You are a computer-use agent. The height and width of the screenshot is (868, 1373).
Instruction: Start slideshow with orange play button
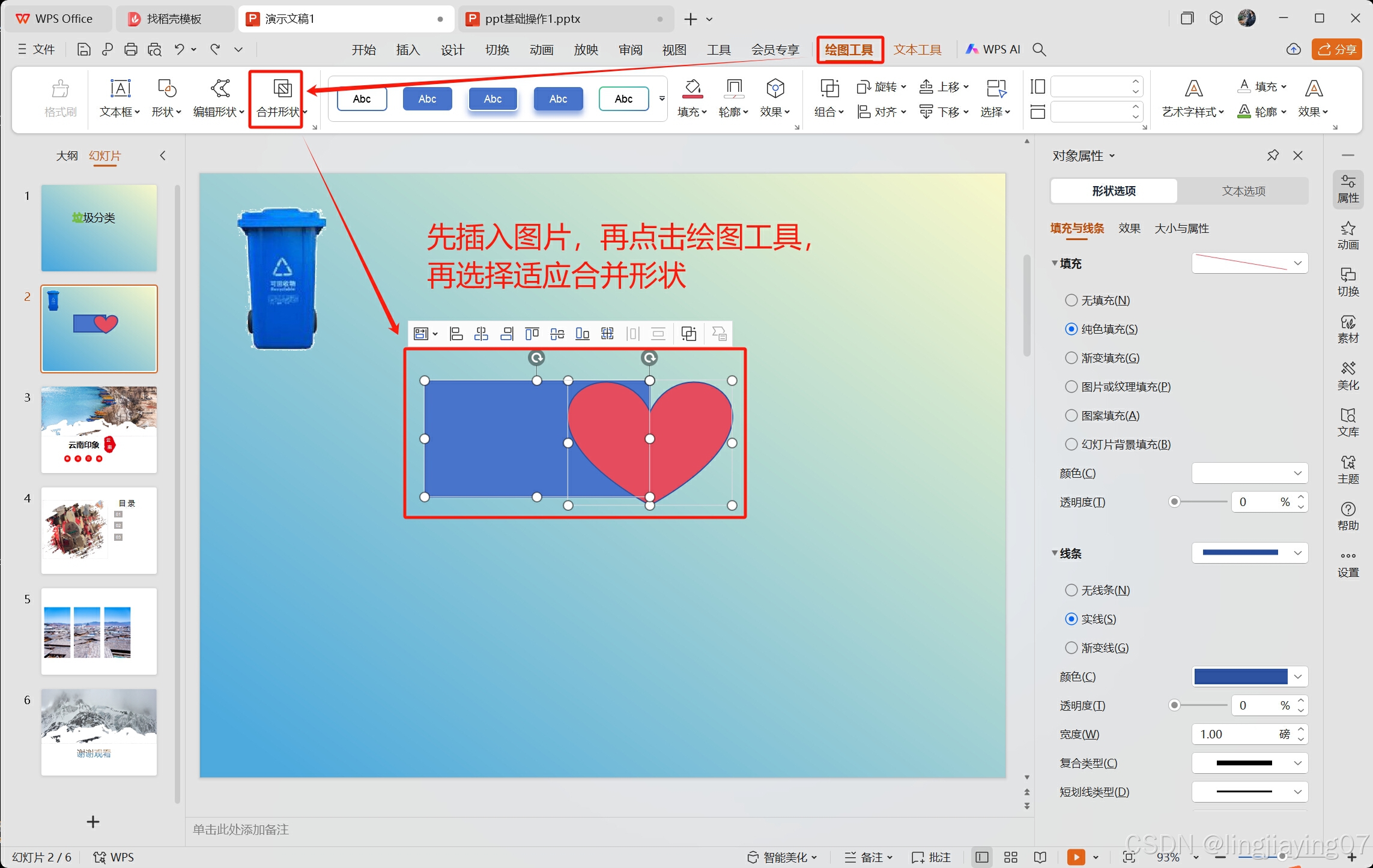[1076, 857]
